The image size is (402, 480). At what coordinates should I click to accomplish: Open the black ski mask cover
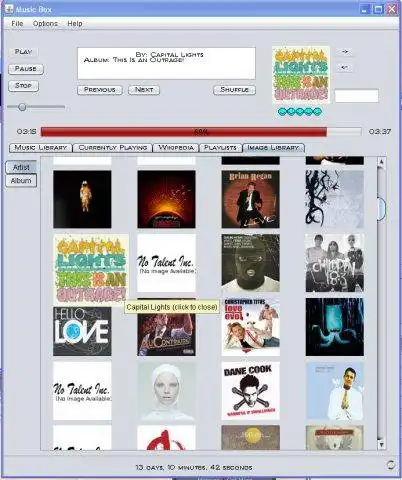251,263
